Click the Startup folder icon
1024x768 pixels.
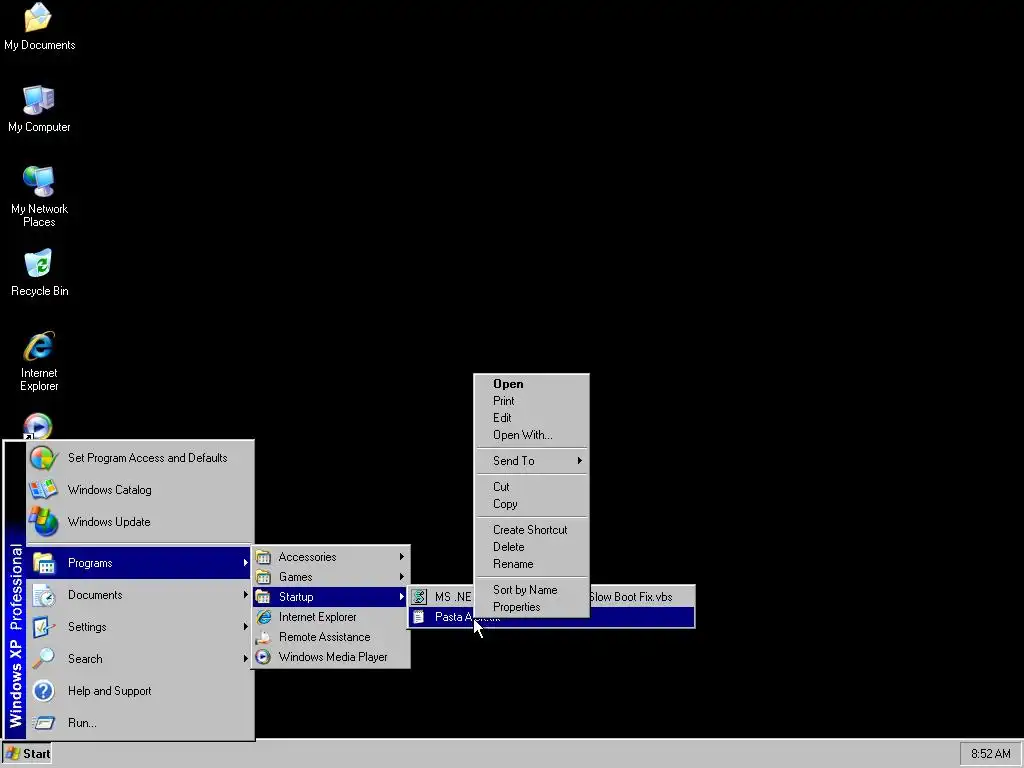coord(263,597)
